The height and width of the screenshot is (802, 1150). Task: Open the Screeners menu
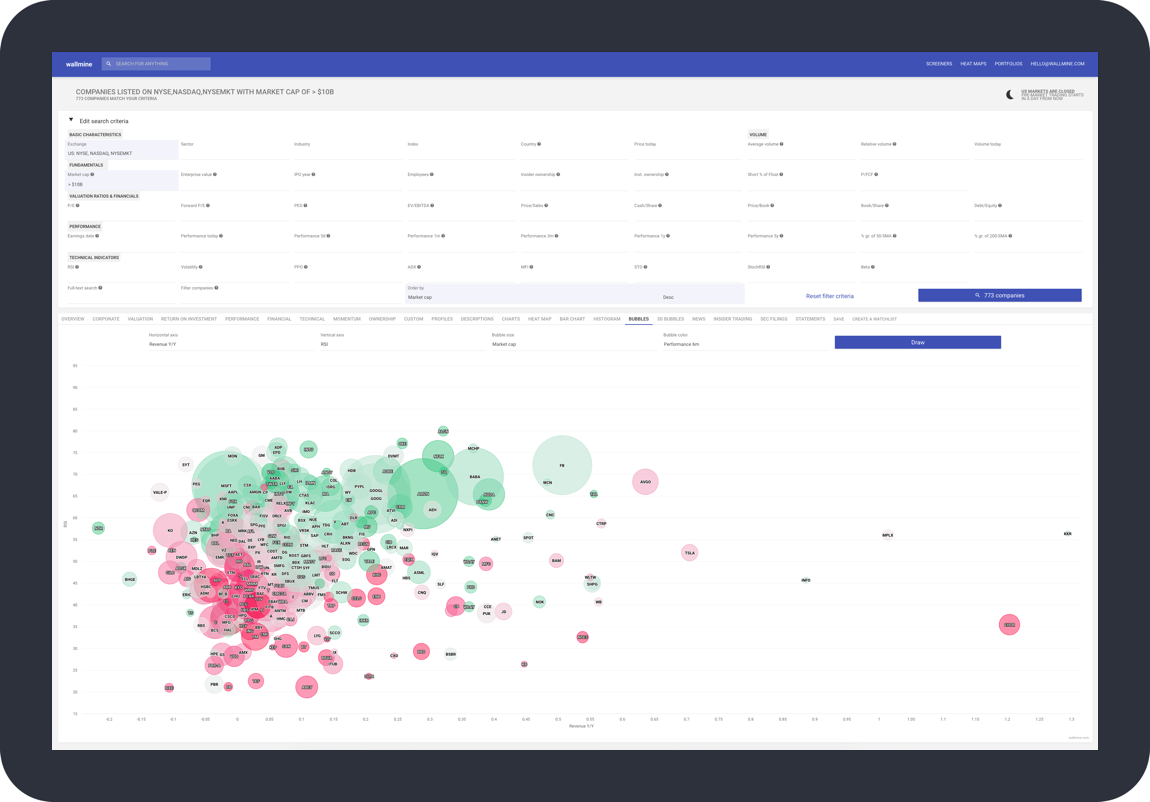pyautogui.click(x=938, y=64)
